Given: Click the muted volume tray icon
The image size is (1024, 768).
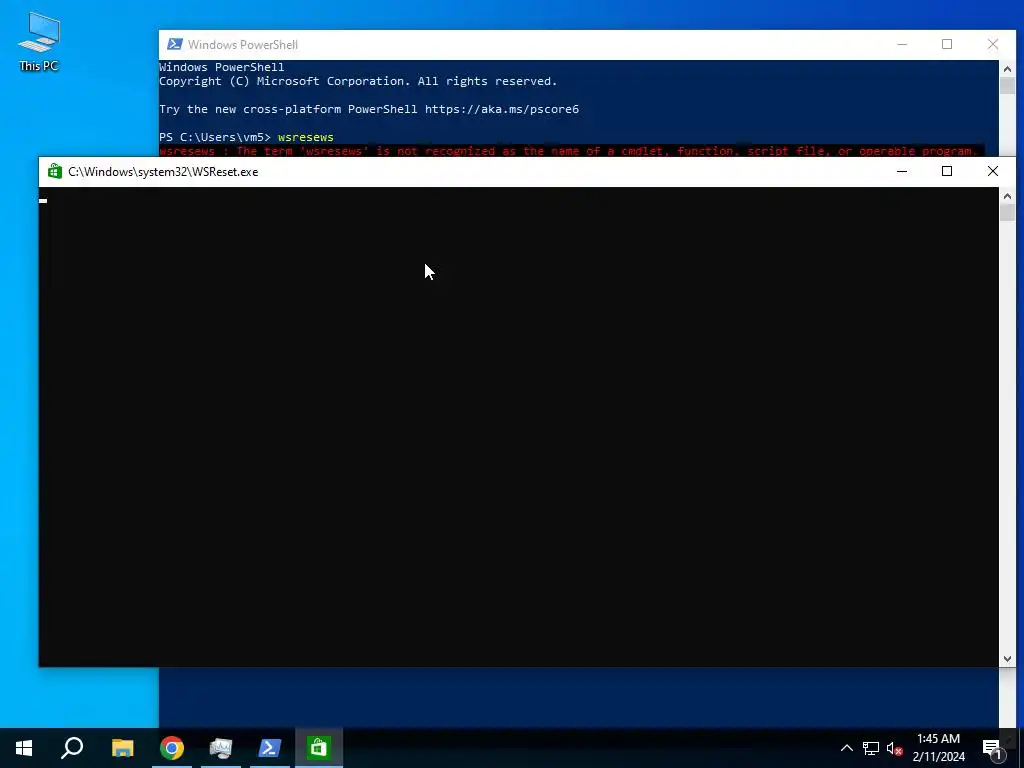Looking at the screenshot, I should pyautogui.click(x=894, y=748).
